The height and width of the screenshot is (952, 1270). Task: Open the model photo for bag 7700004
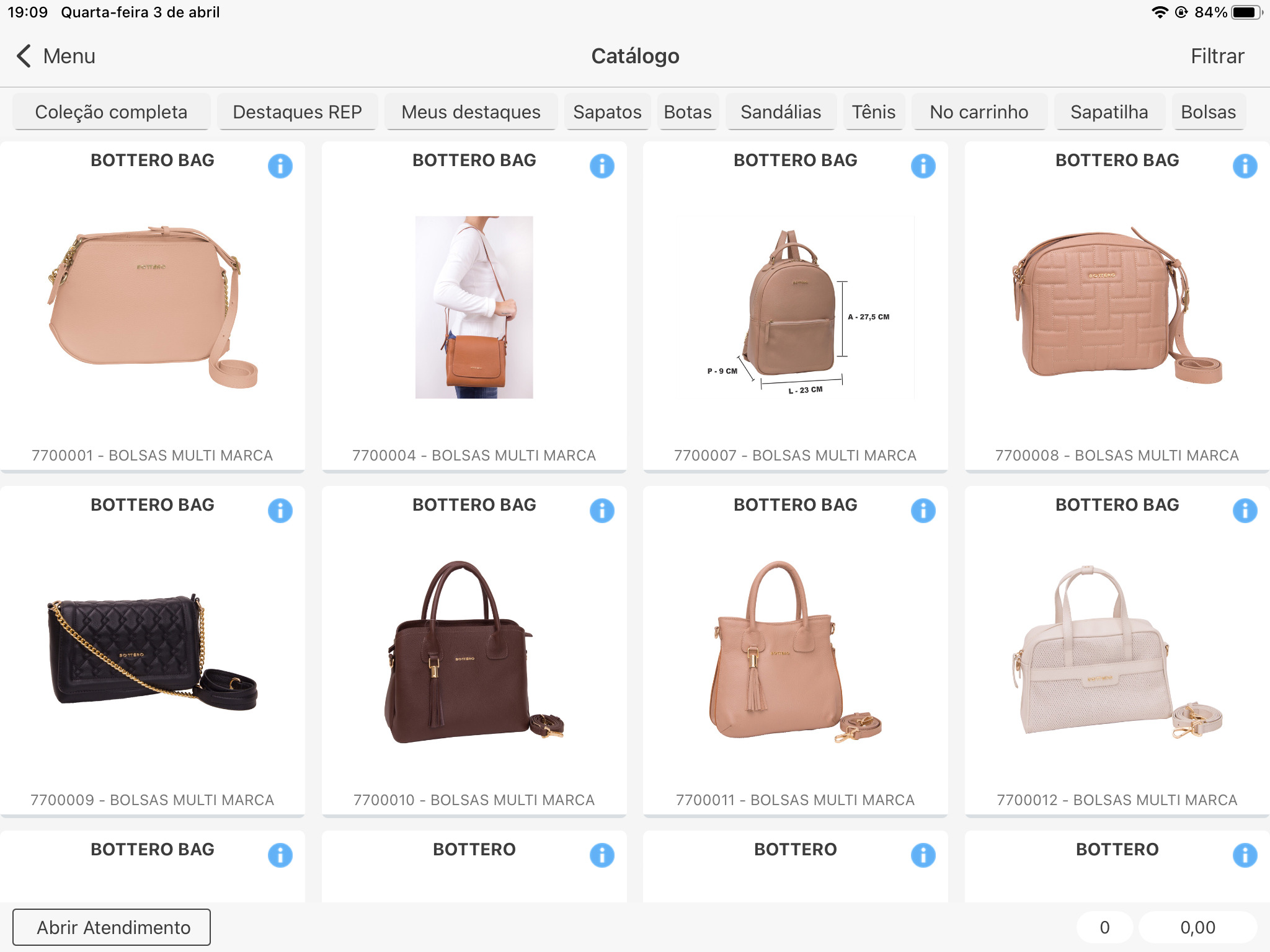pos(474,307)
